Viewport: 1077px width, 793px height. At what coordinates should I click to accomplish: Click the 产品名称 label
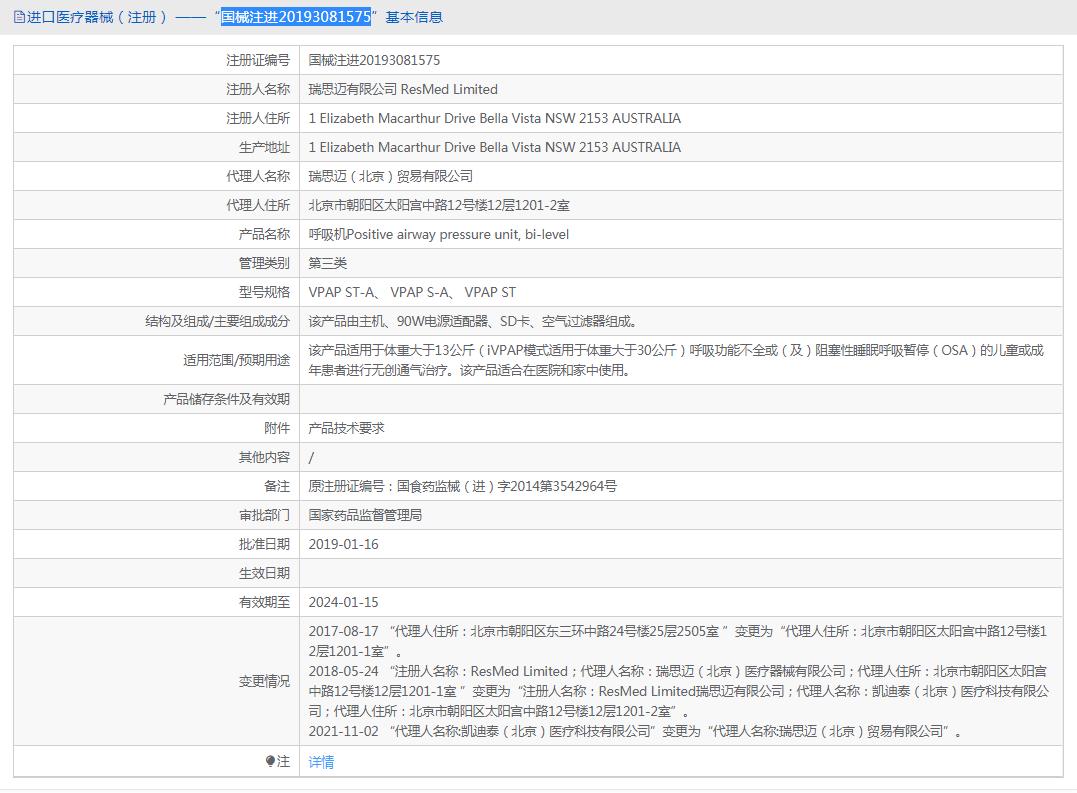[264, 234]
